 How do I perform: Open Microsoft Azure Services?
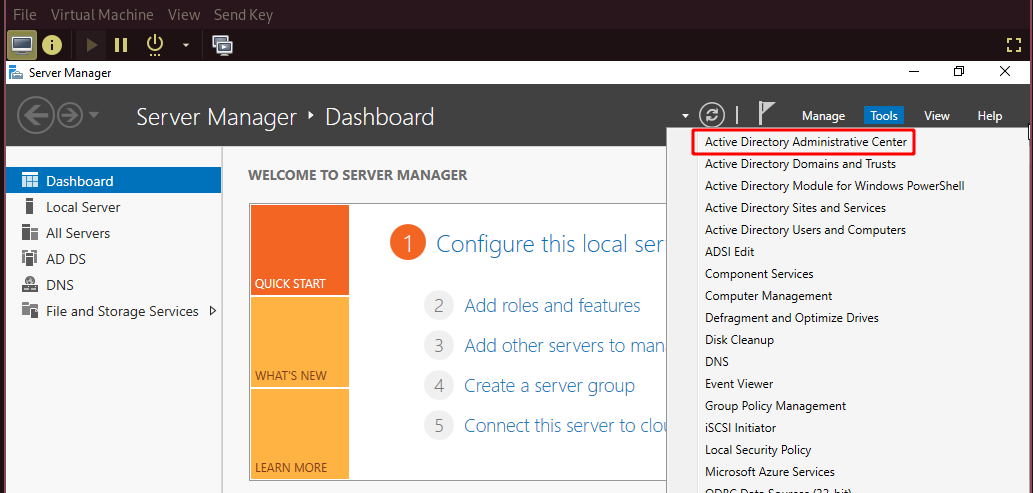(769, 472)
